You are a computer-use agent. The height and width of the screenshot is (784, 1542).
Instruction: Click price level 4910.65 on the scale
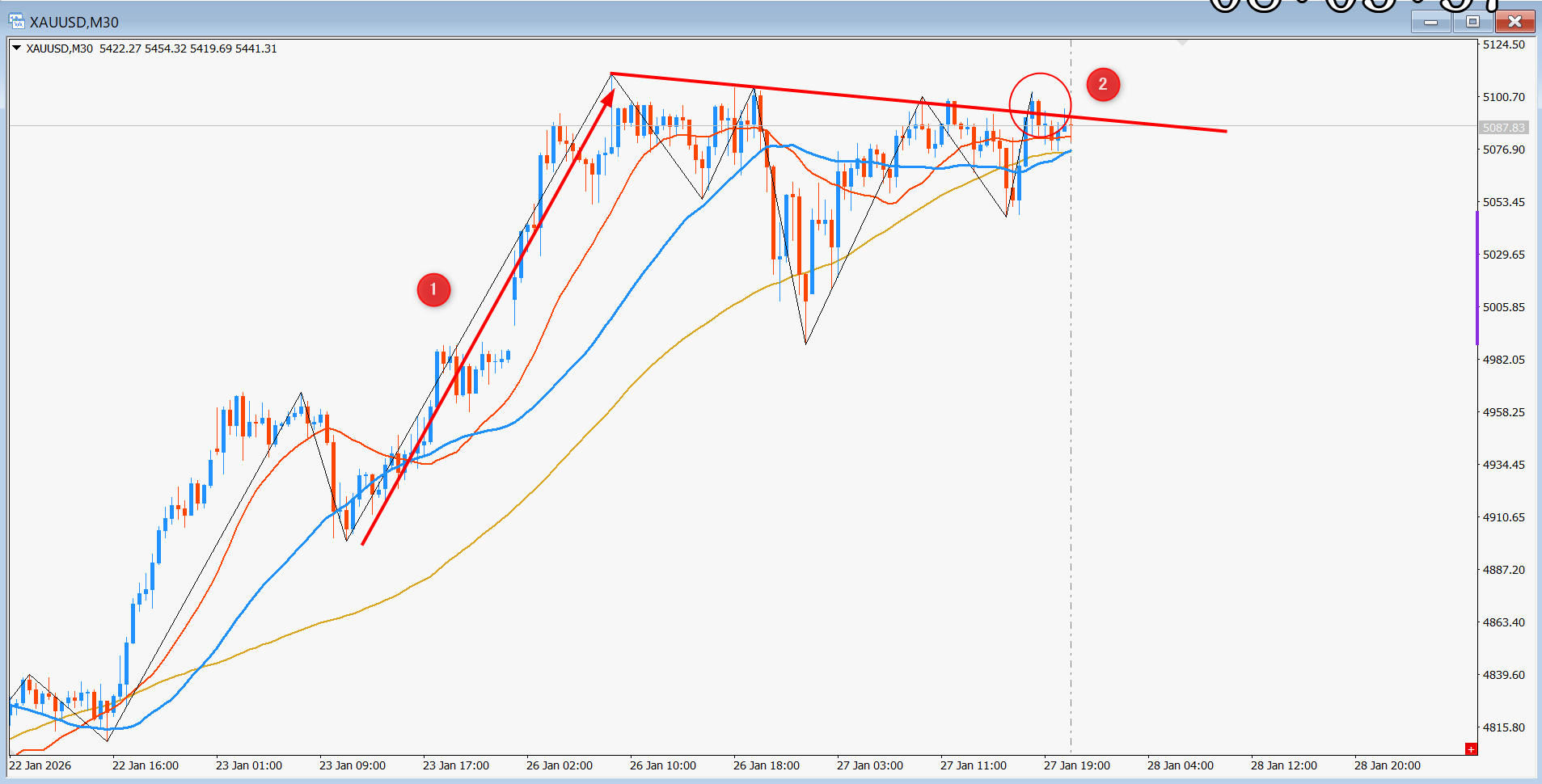[x=1503, y=517]
